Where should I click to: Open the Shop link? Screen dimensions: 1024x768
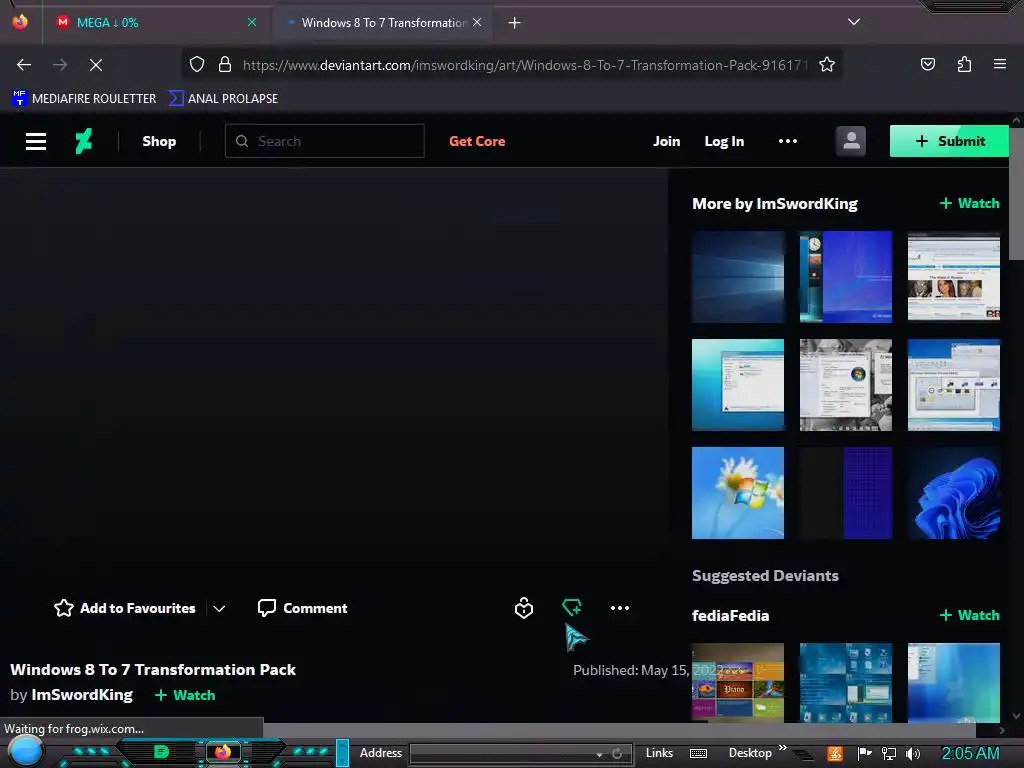[x=159, y=141]
